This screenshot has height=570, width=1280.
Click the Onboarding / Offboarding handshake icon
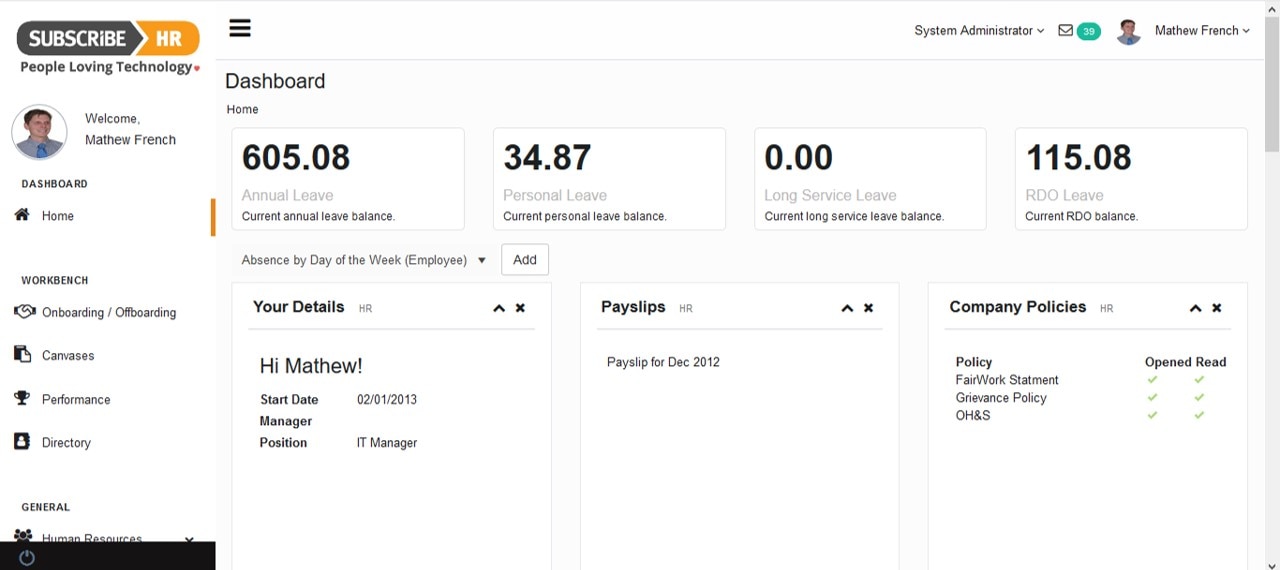[x=24, y=312]
